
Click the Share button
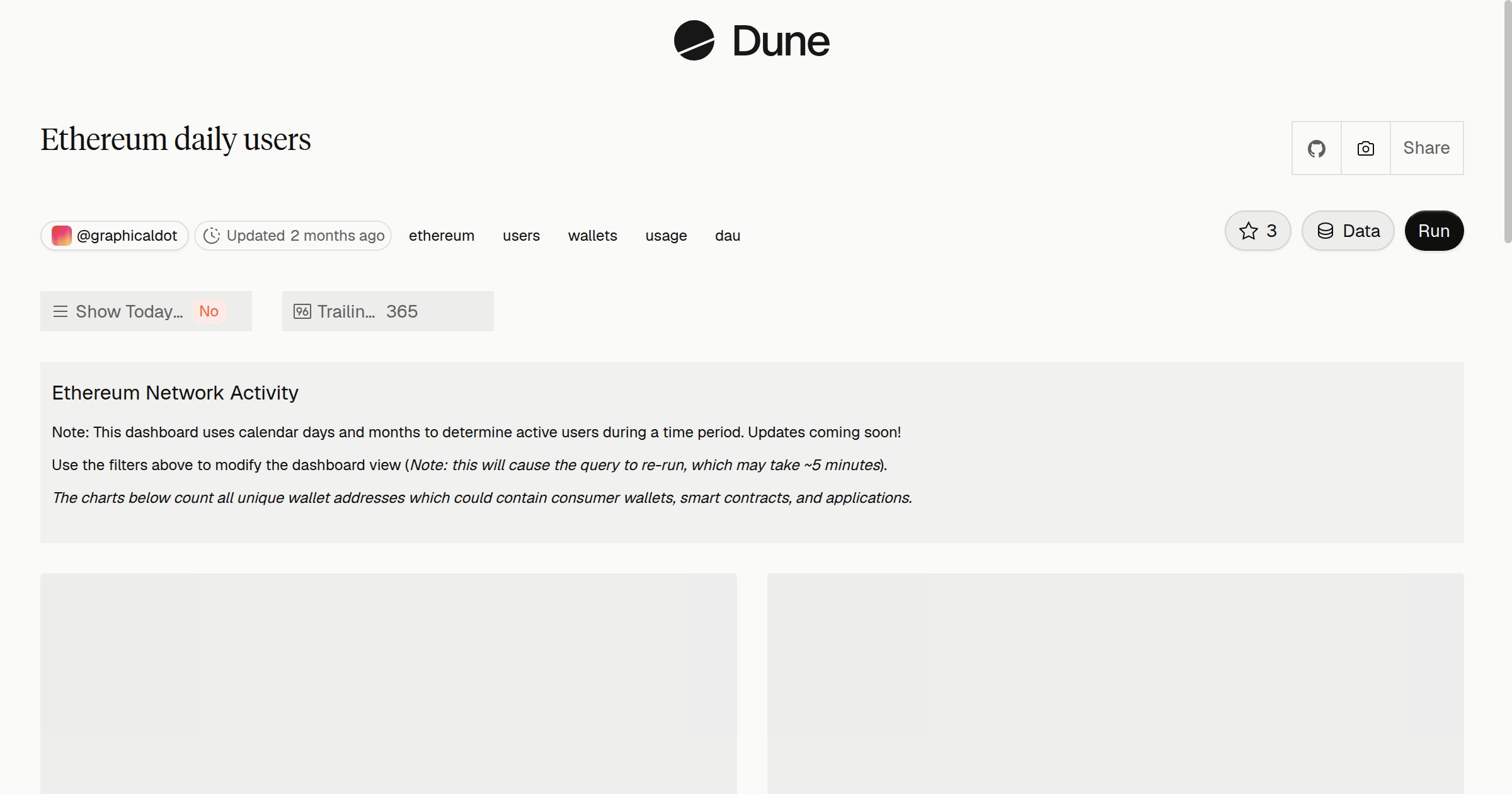[1426, 148]
